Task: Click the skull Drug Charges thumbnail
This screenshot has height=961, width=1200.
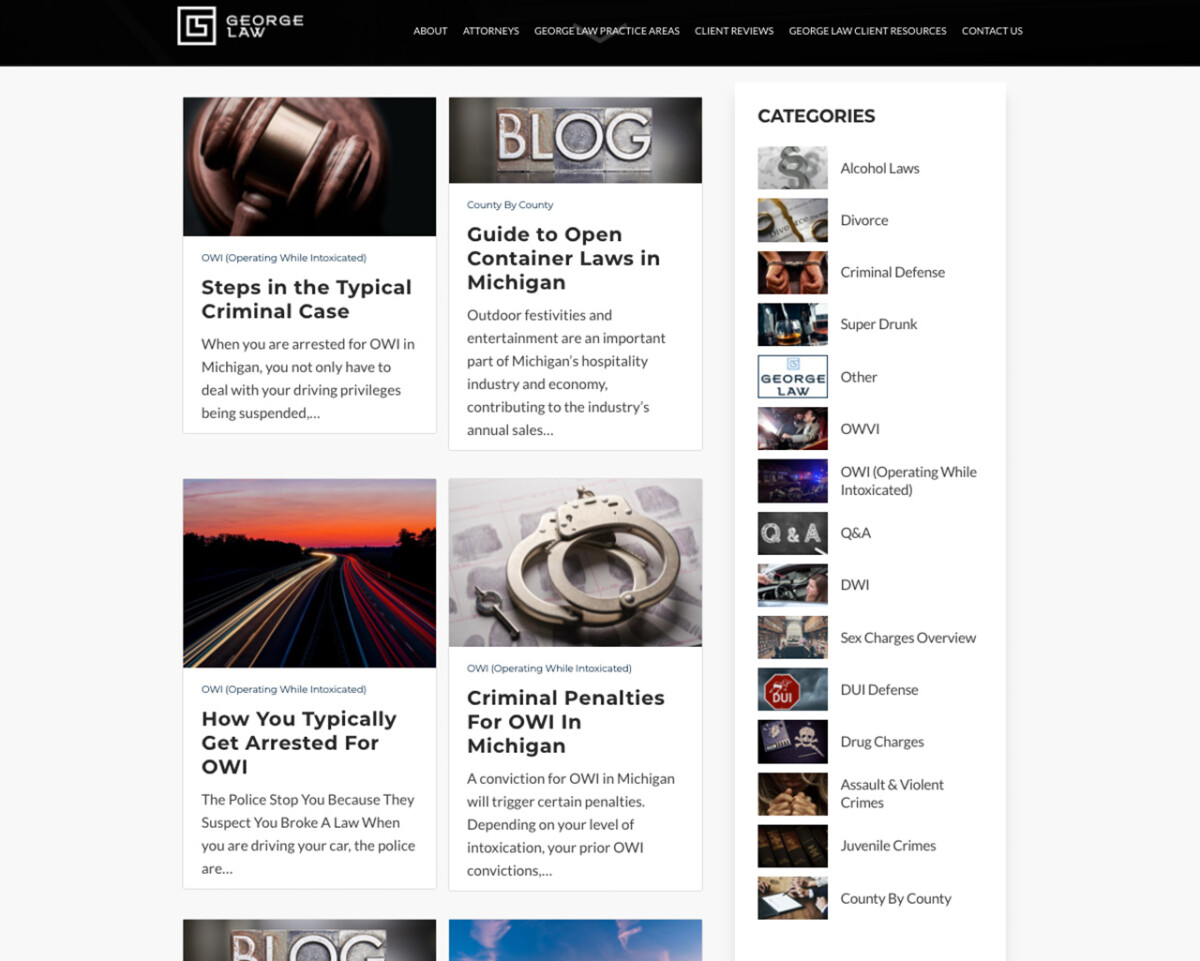Action: [x=792, y=741]
